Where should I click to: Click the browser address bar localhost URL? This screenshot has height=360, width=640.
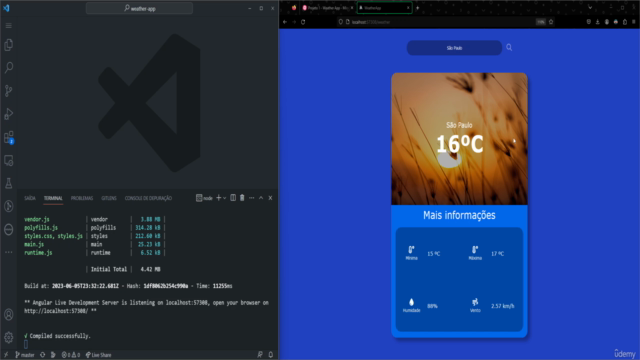tap(371, 22)
